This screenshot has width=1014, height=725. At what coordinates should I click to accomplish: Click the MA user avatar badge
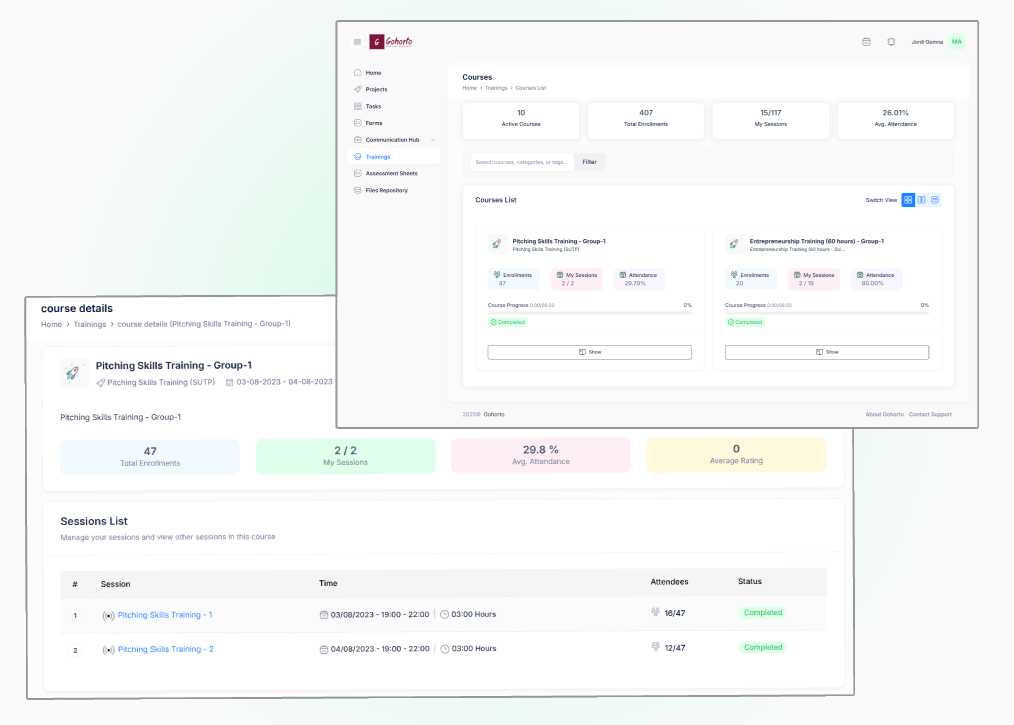pyautogui.click(x=957, y=42)
